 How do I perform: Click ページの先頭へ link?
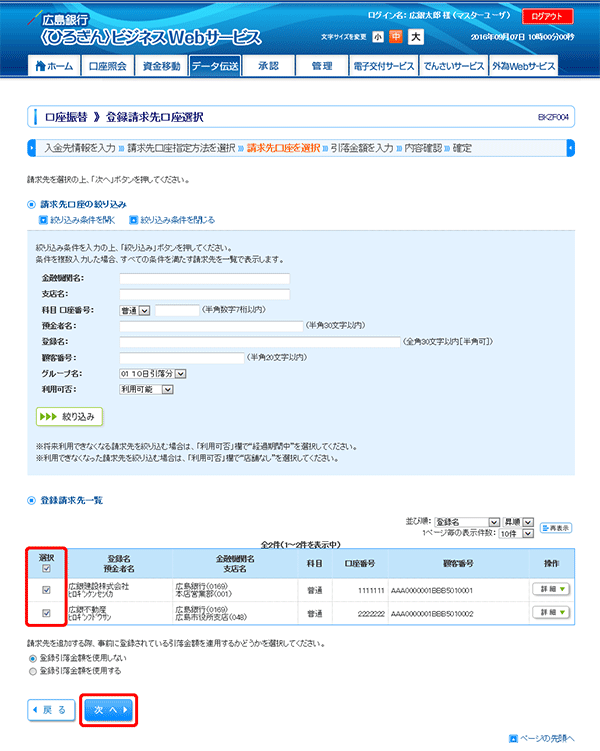(x=542, y=739)
